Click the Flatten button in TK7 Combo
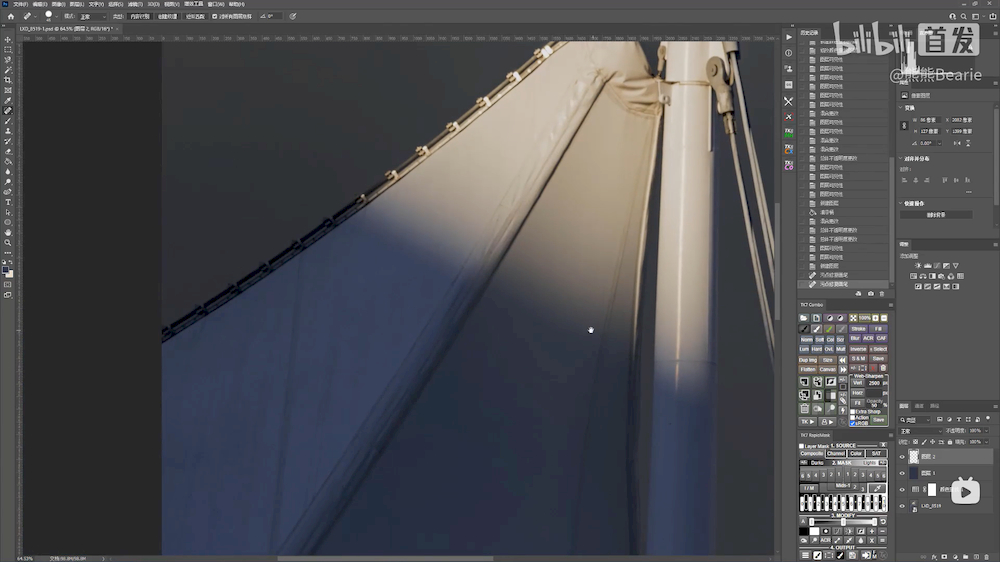1000x562 pixels. [x=808, y=369]
